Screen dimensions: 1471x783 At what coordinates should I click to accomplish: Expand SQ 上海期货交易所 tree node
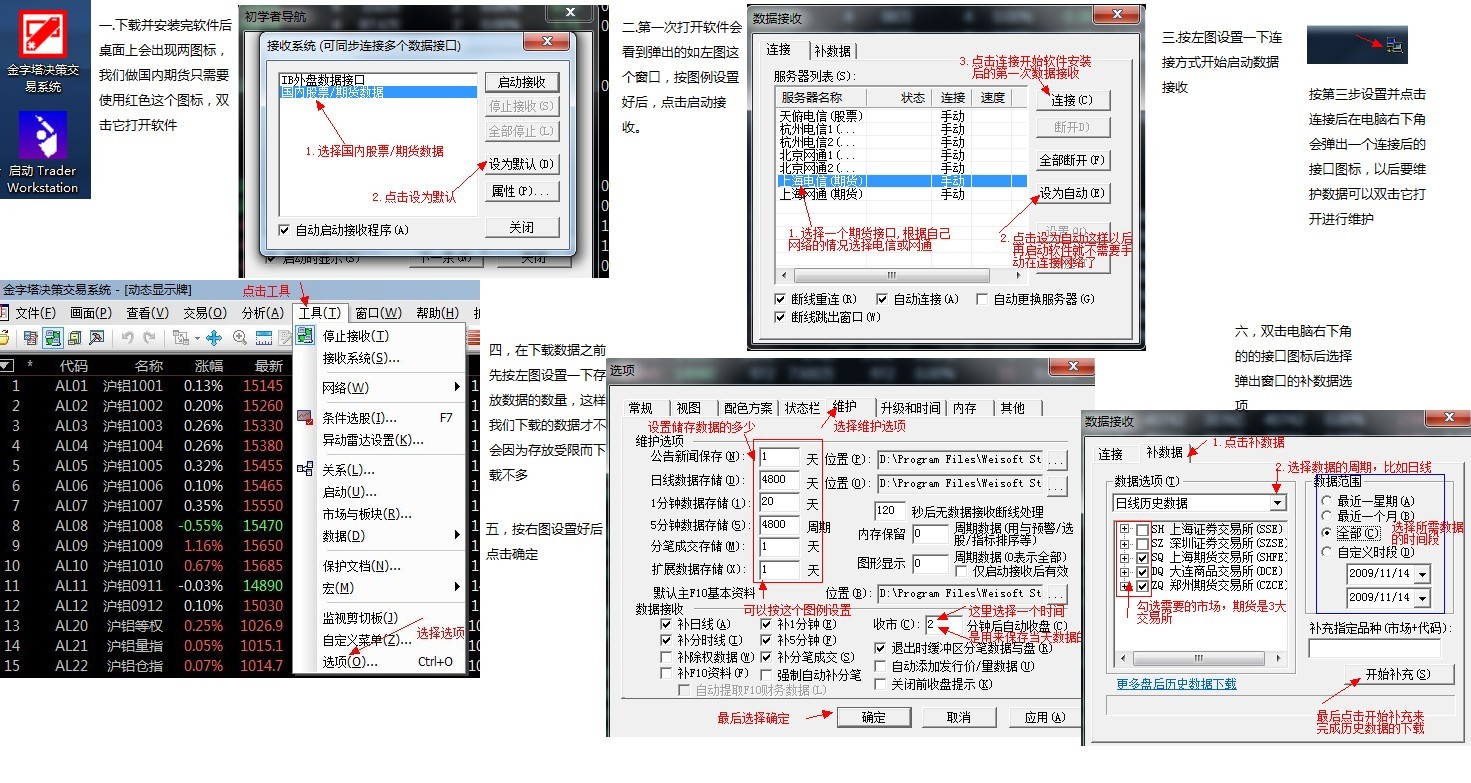(x=1125, y=558)
